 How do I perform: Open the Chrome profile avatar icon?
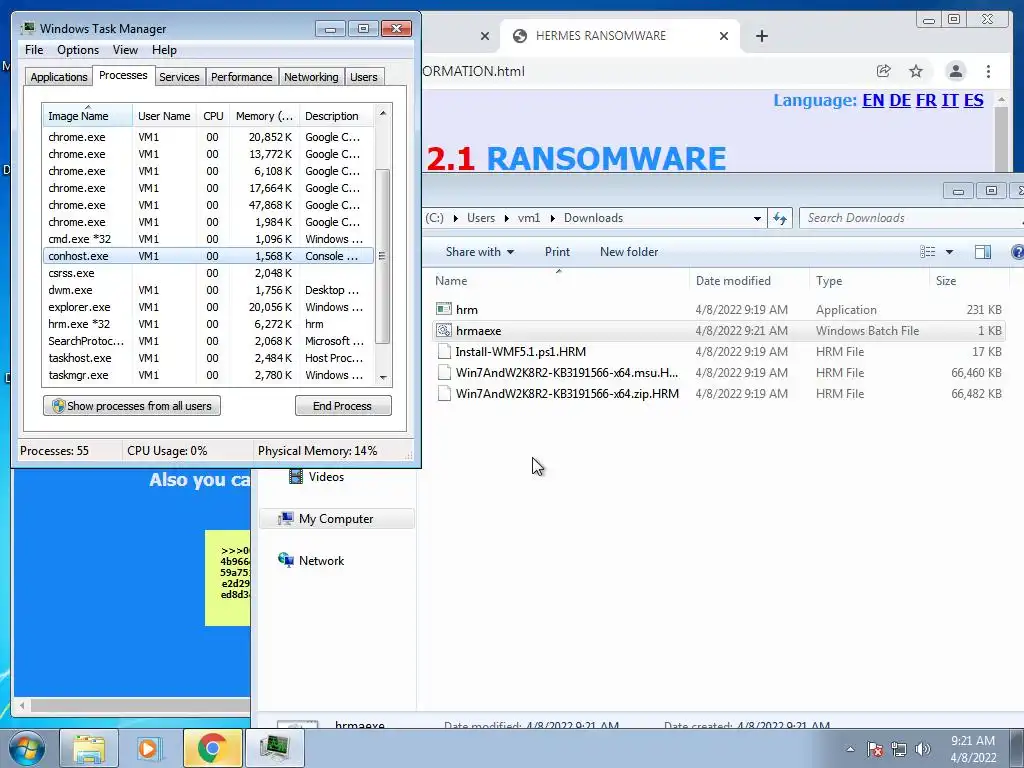click(x=955, y=71)
